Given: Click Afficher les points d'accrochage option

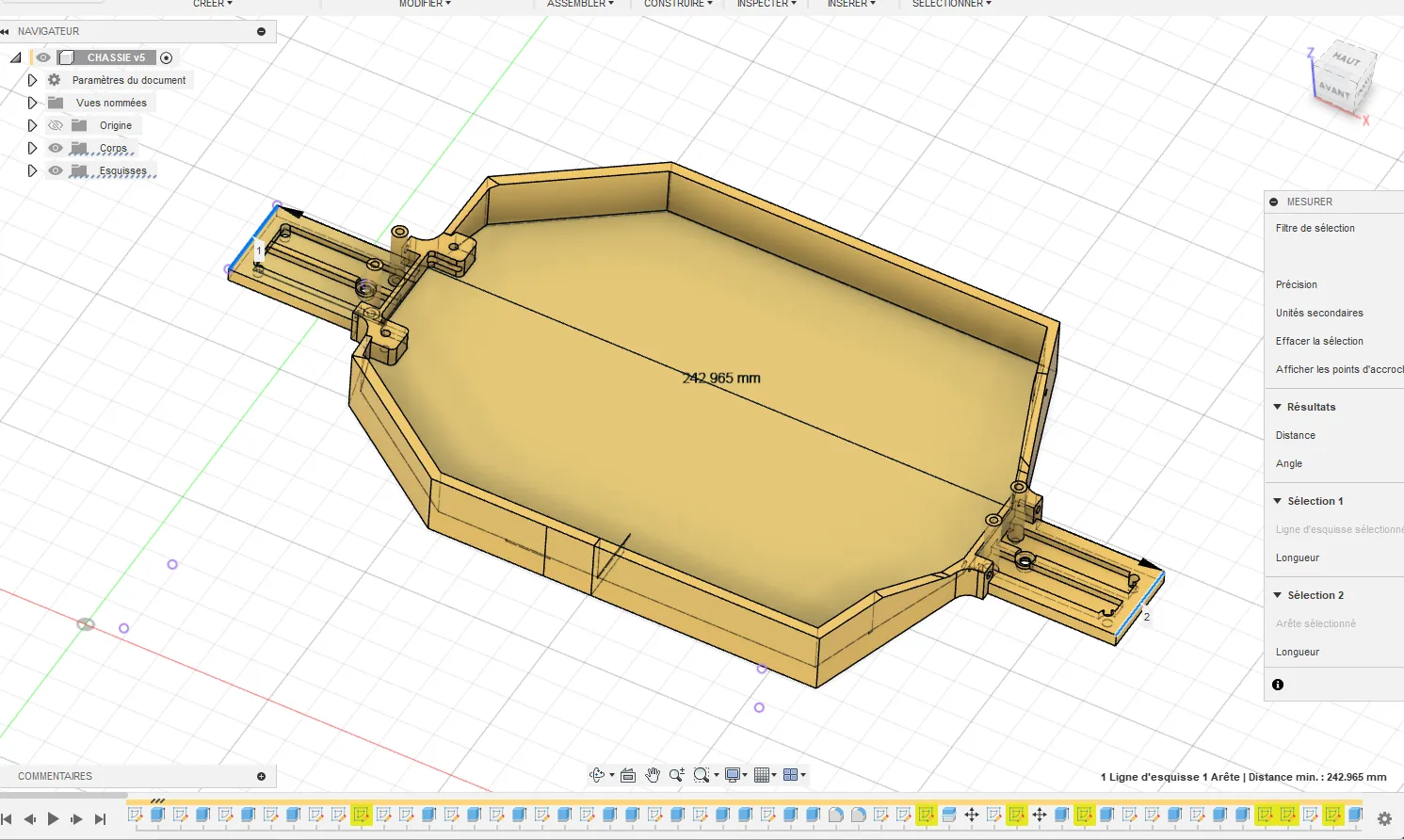Looking at the screenshot, I should coord(1337,369).
